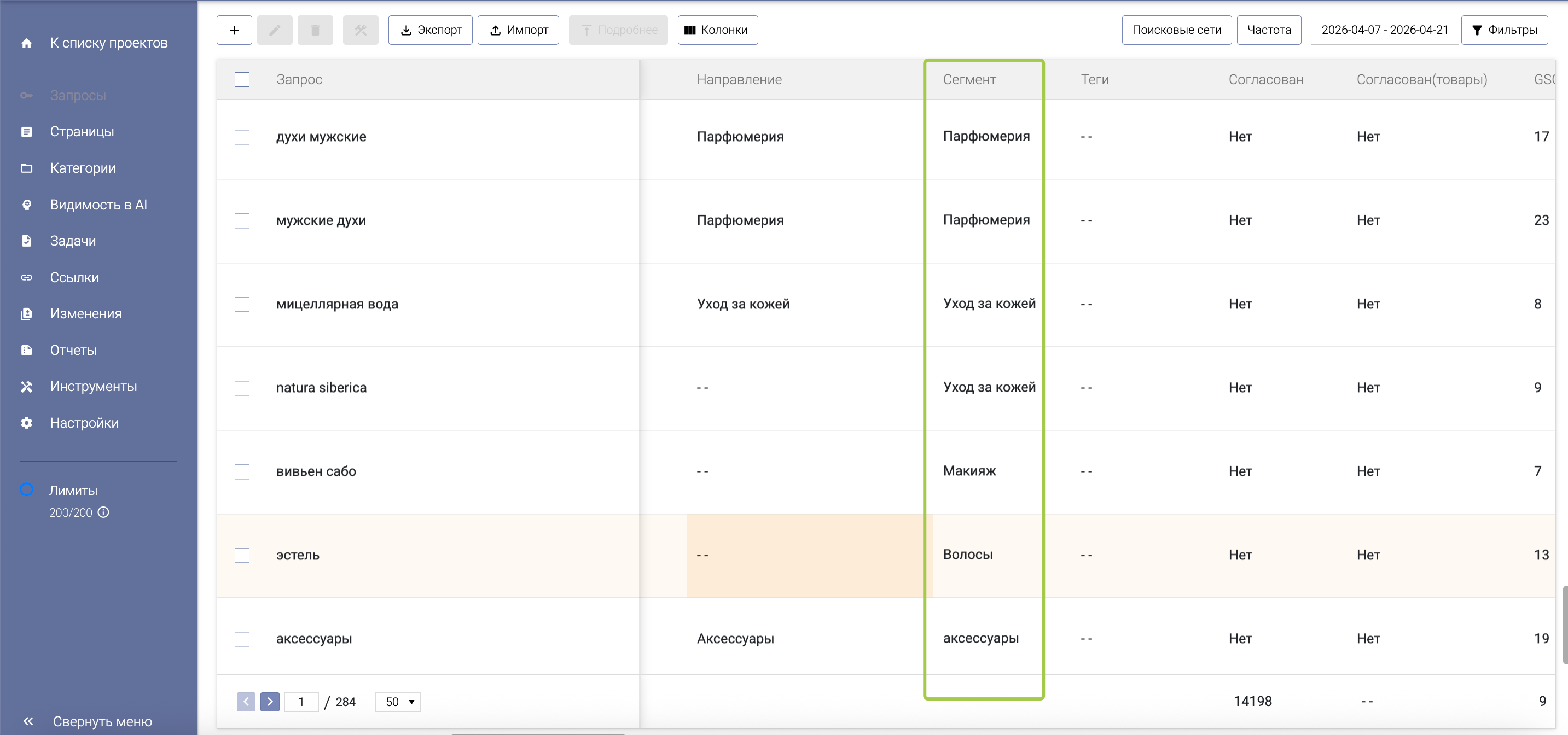
Task: Select the 'эстель' row checkbox
Action: pos(242,555)
